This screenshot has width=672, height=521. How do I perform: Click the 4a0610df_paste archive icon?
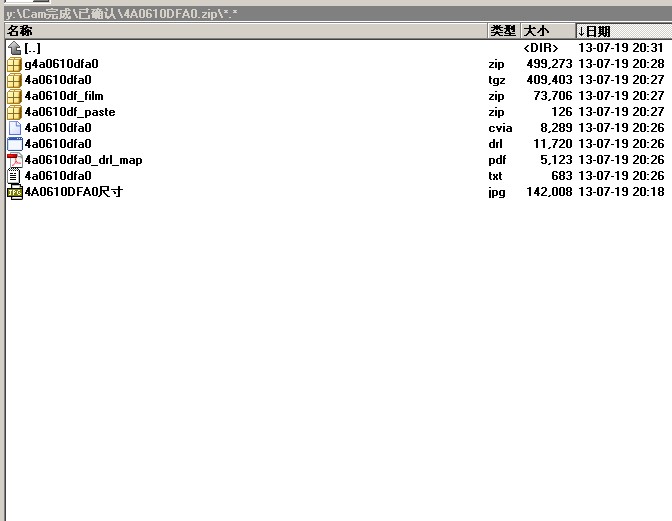15,112
